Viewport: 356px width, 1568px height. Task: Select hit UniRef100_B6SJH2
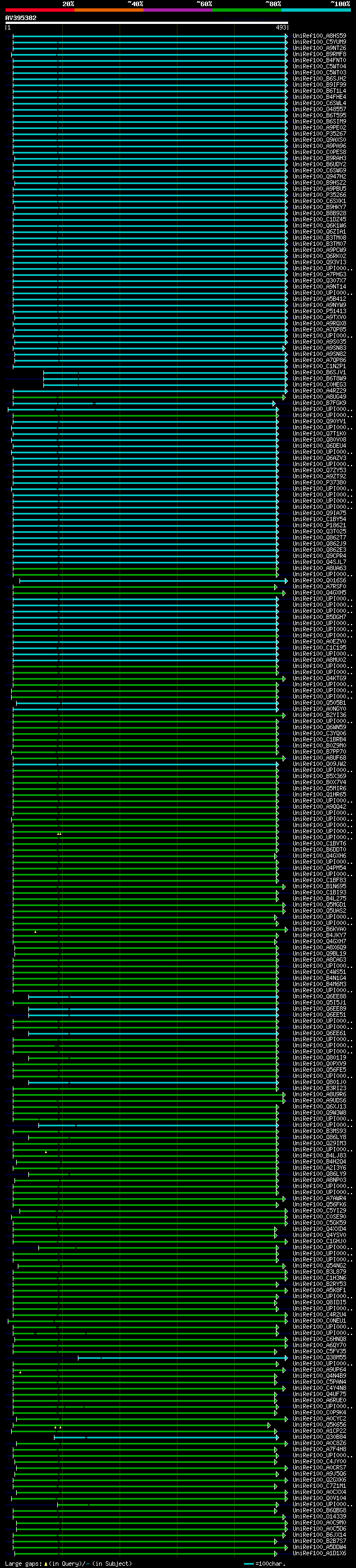[319, 78]
